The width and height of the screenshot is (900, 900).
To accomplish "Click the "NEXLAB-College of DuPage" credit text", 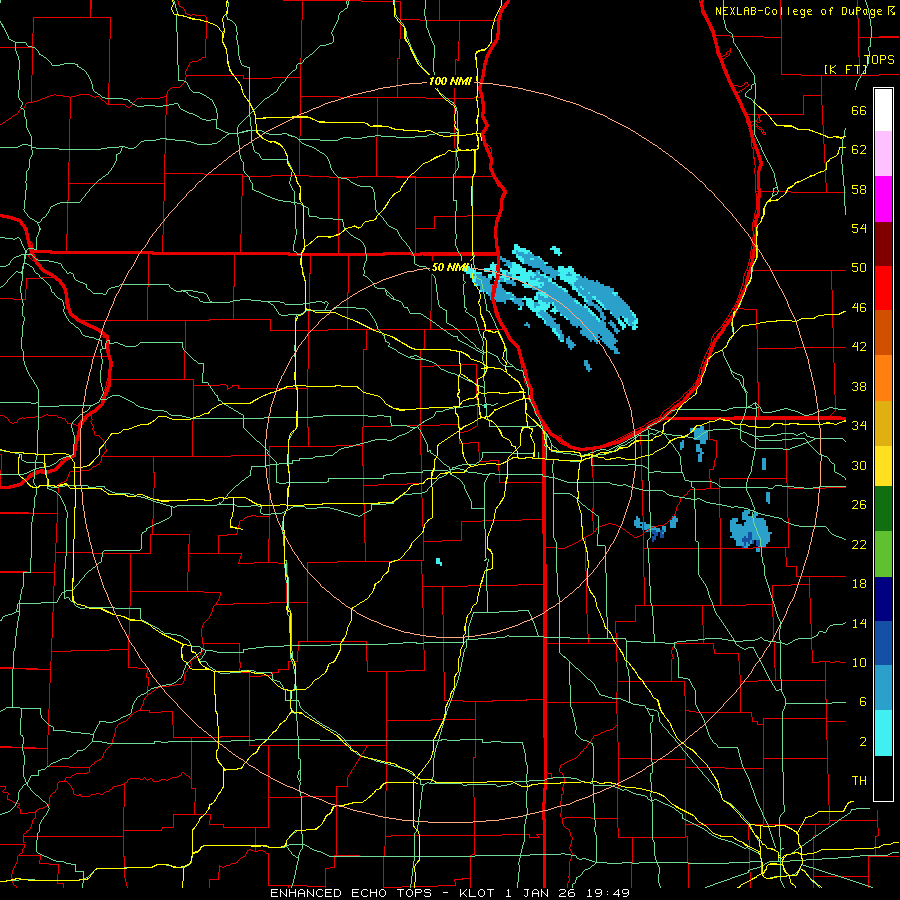I will pyautogui.click(x=798, y=11).
